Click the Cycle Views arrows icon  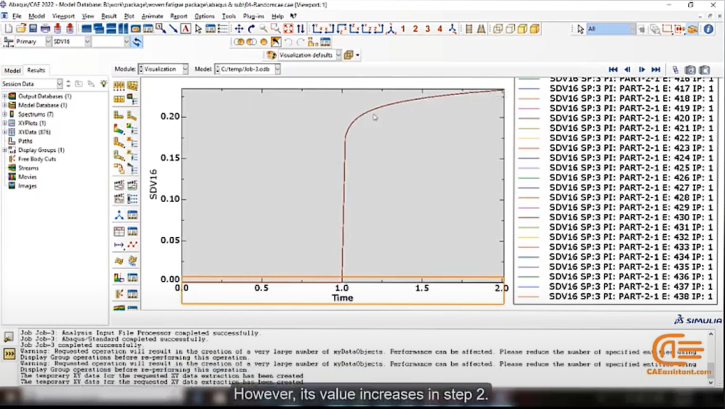(301, 29)
